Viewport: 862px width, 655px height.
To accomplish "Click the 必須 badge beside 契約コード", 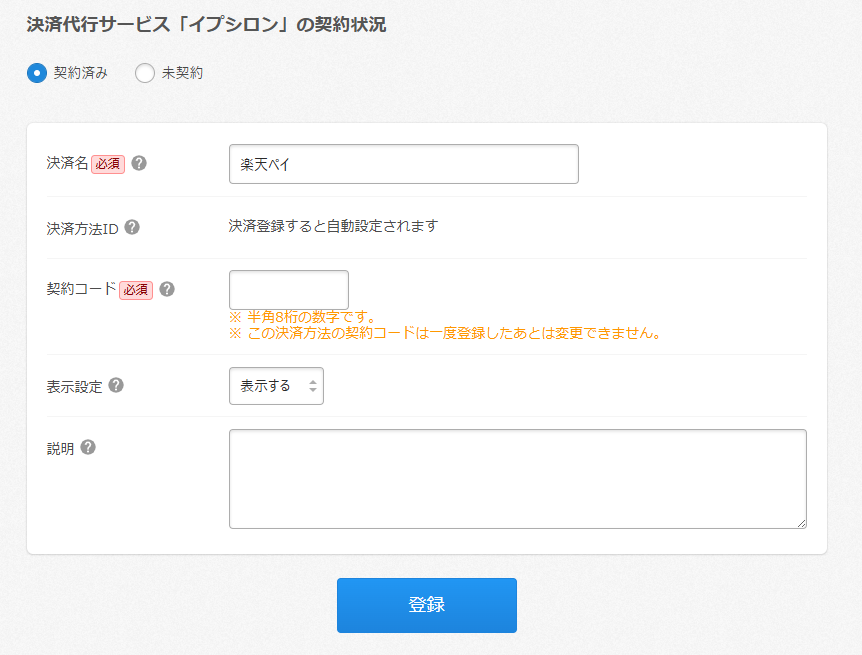I will point(136,290).
